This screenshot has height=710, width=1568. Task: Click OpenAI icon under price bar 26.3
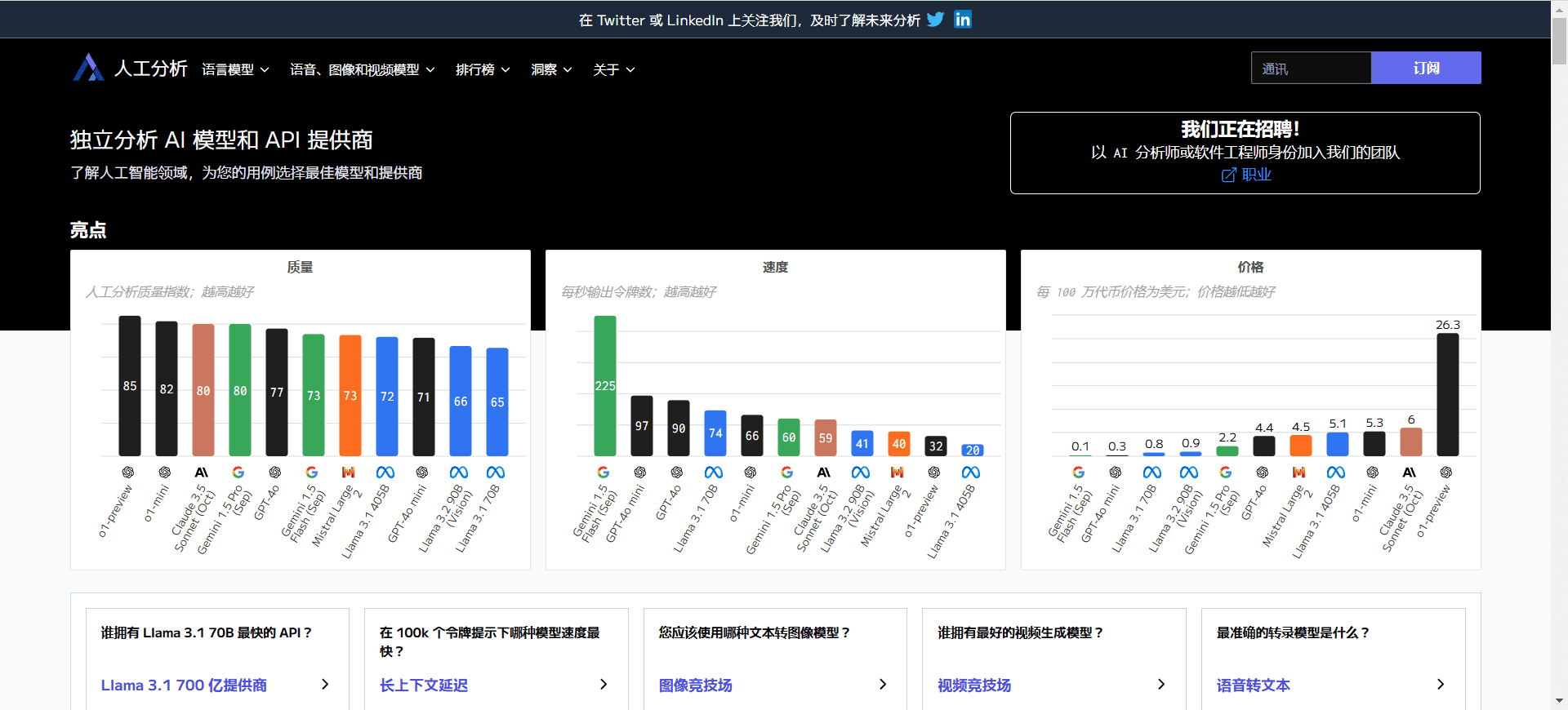[x=1446, y=473]
